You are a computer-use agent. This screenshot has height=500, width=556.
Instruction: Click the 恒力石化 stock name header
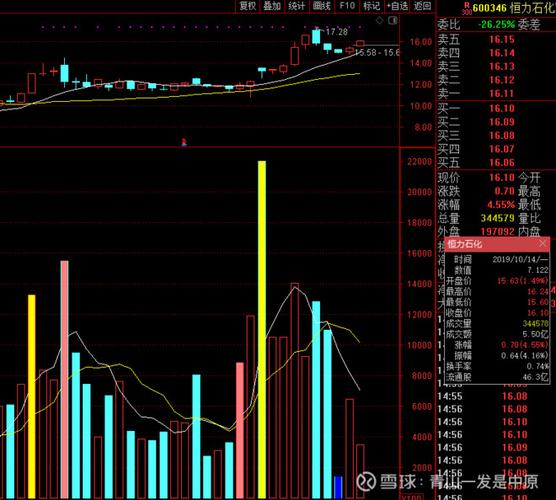(533, 8)
